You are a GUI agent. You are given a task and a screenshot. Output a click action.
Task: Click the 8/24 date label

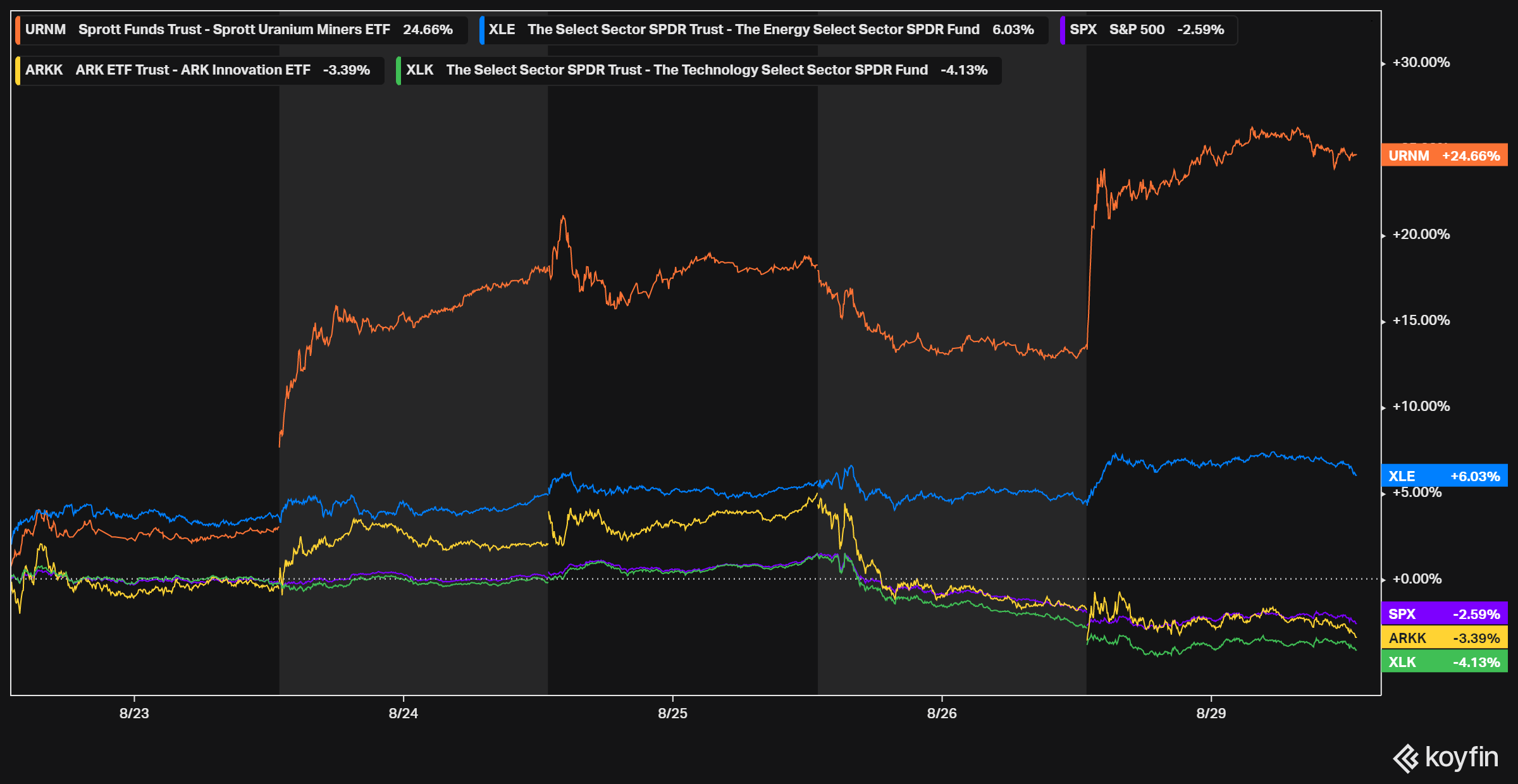tap(404, 713)
